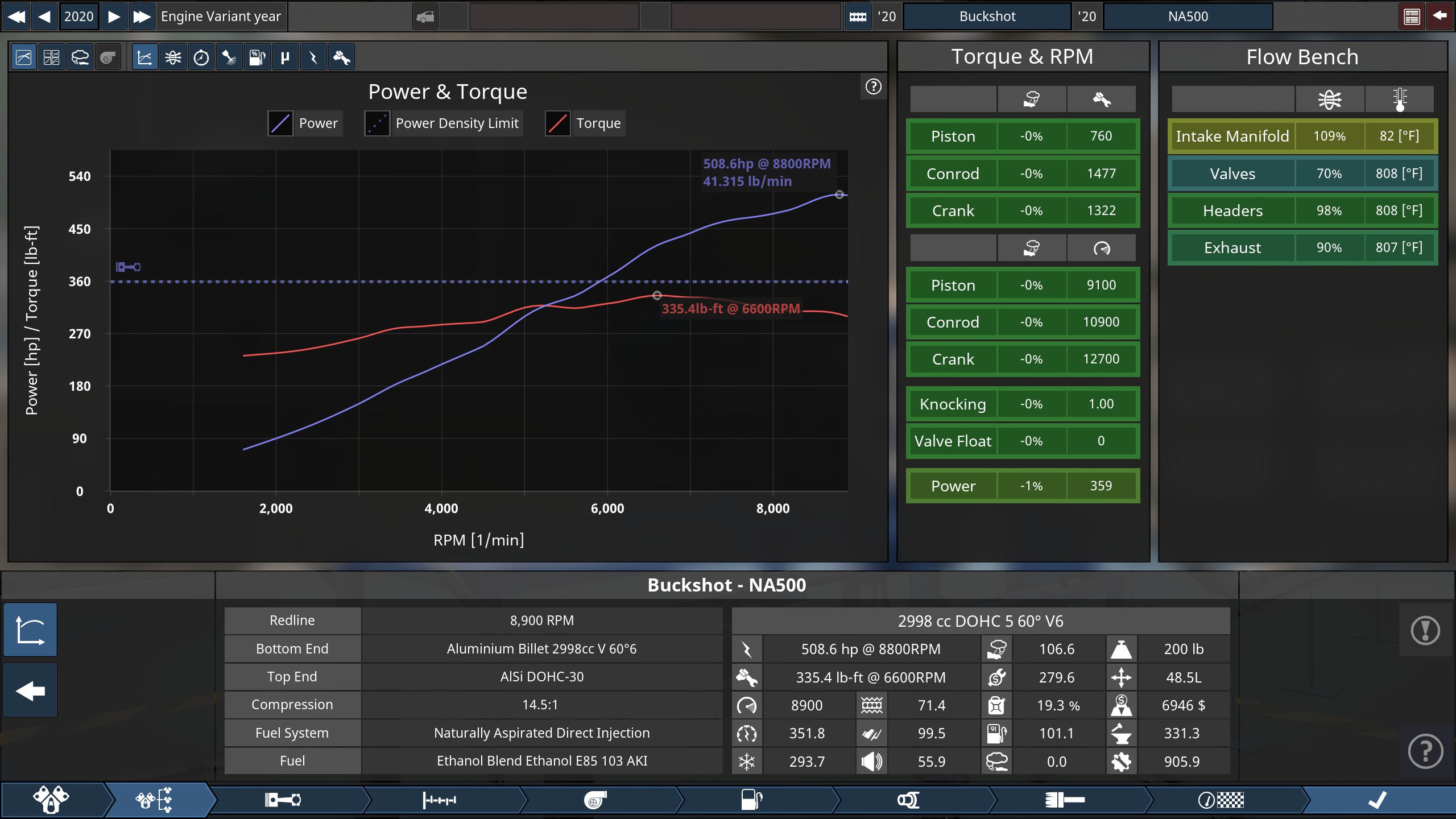Confirm engine with checkmark tab
This screenshot has width=1456, height=819.
[x=1378, y=800]
